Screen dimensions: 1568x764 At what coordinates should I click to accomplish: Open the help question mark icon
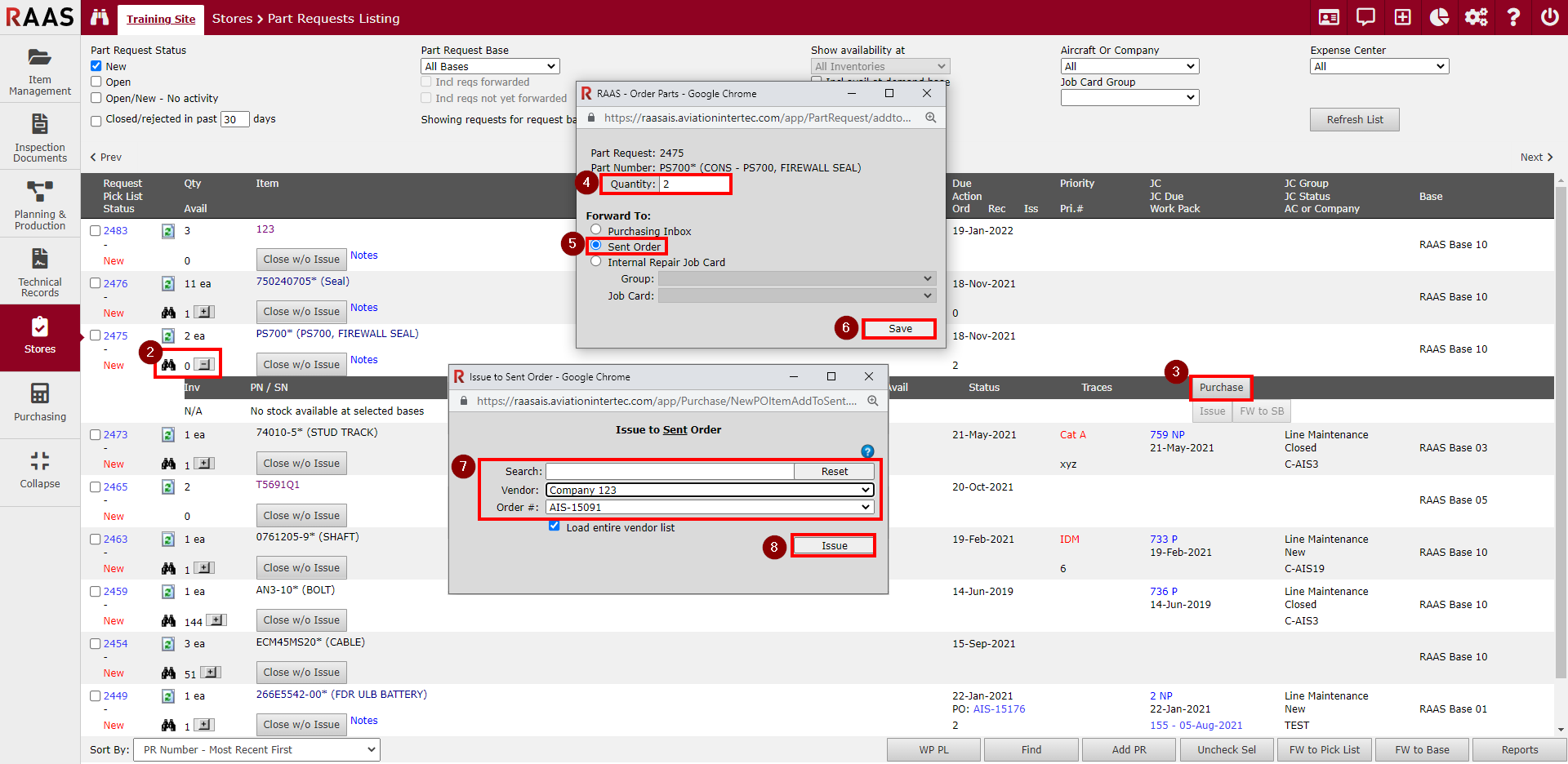tap(1512, 17)
